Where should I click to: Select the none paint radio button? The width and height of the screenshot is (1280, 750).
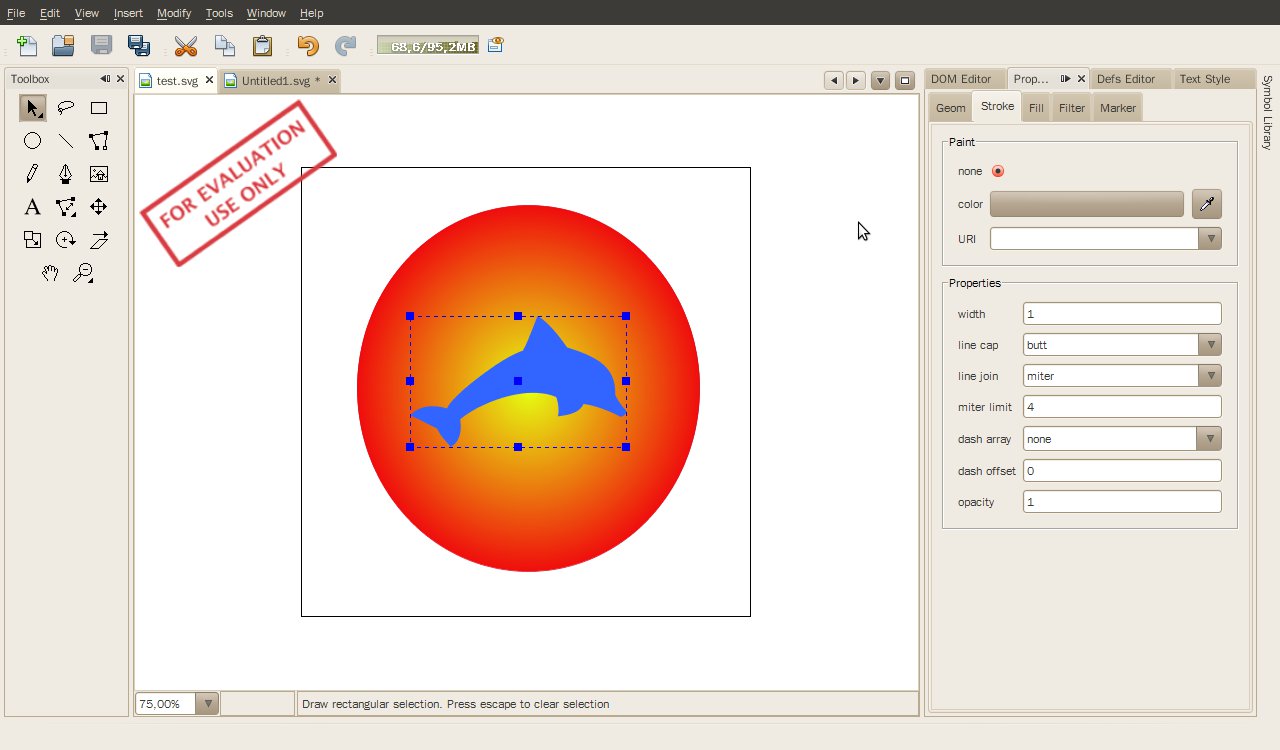click(x=998, y=171)
